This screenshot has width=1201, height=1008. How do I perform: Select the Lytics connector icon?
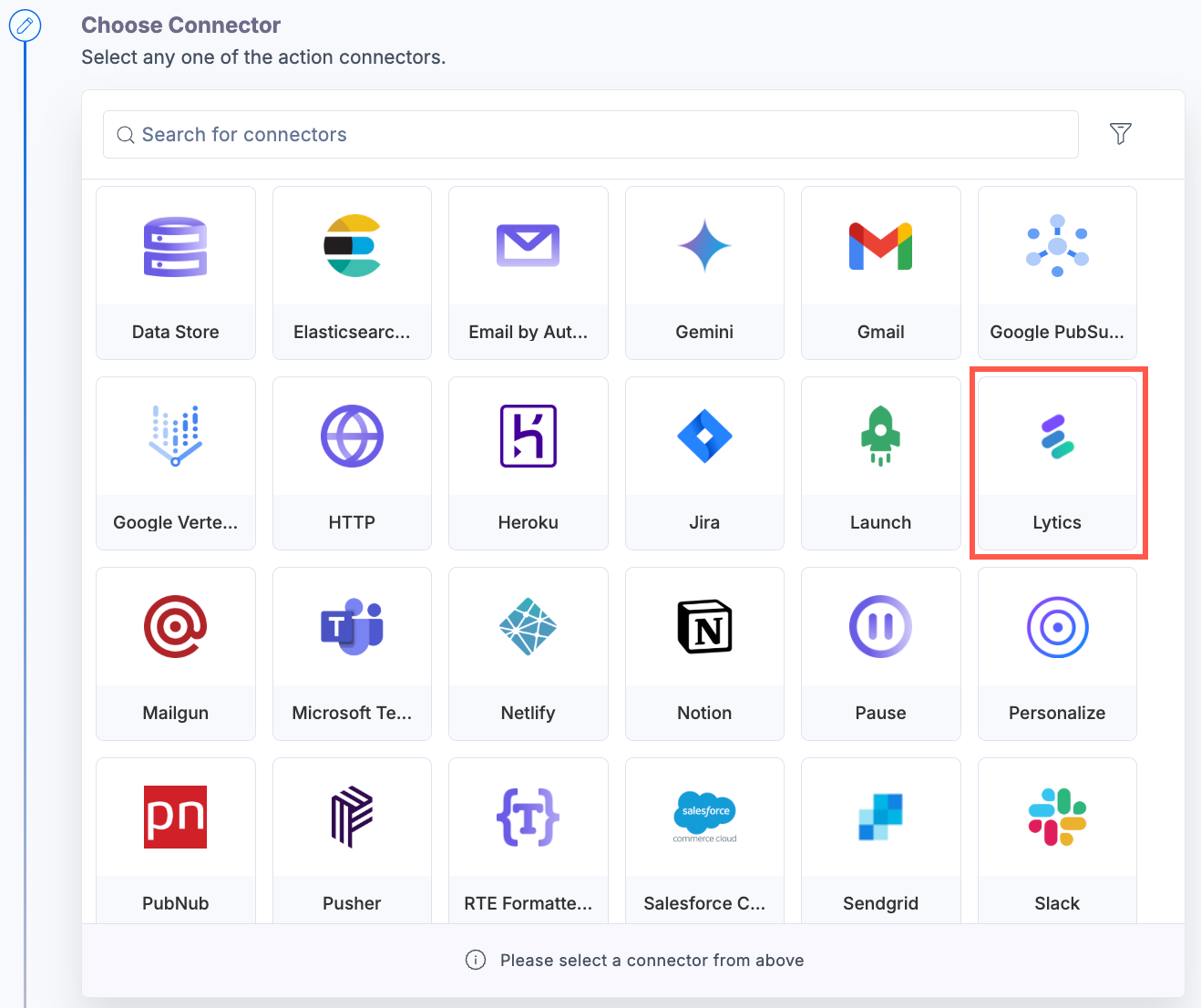point(1057,437)
